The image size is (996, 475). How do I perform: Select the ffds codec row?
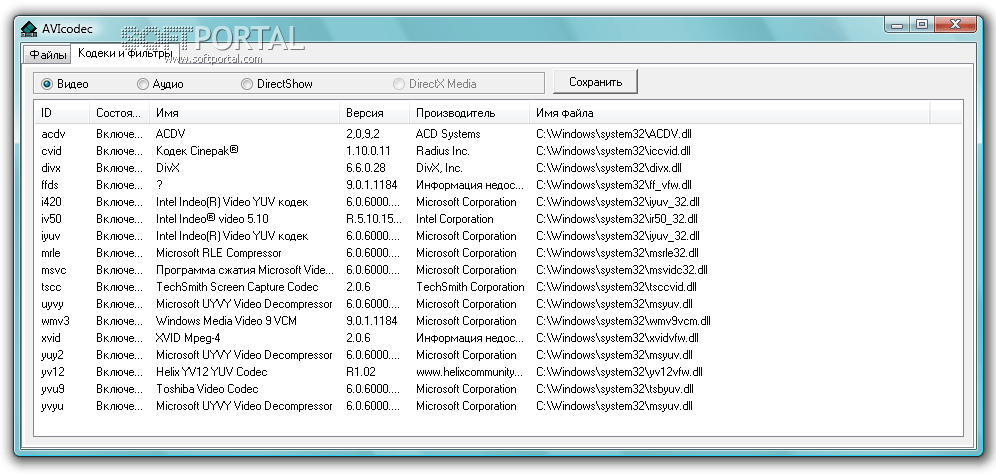point(497,185)
